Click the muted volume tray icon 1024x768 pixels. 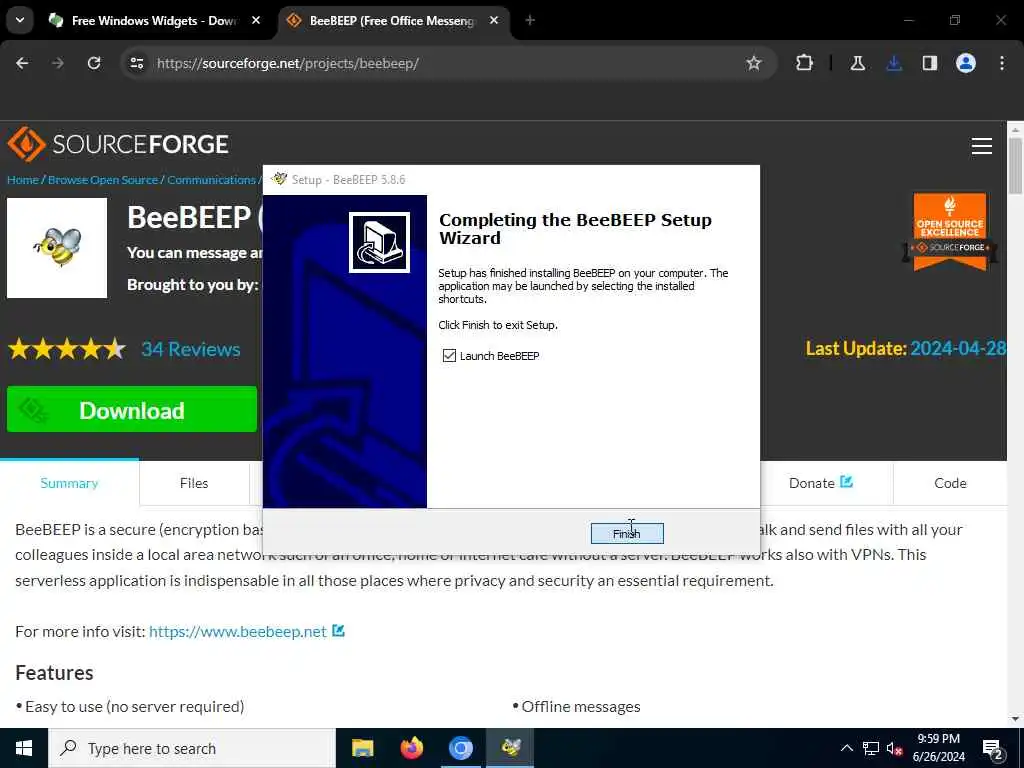[894, 748]
